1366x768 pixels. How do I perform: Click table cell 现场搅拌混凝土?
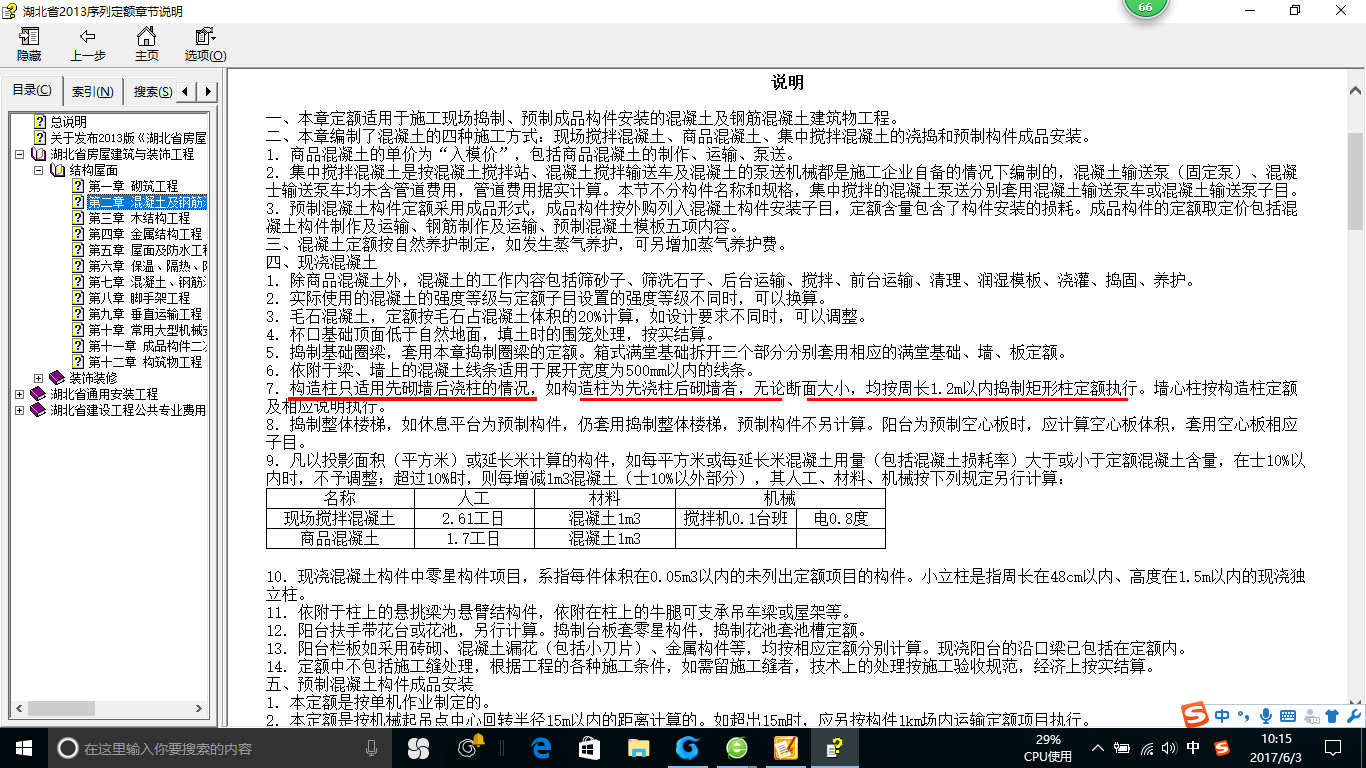[339, 519]
